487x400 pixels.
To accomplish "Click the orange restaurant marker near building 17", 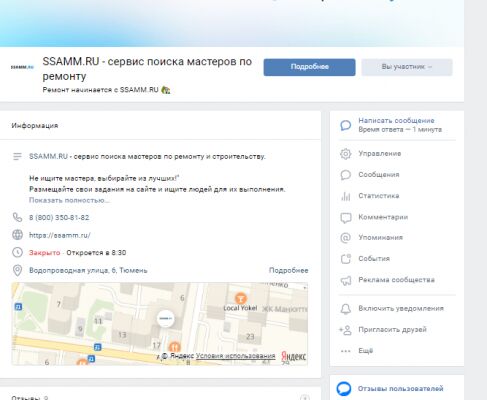I will 174,347.
